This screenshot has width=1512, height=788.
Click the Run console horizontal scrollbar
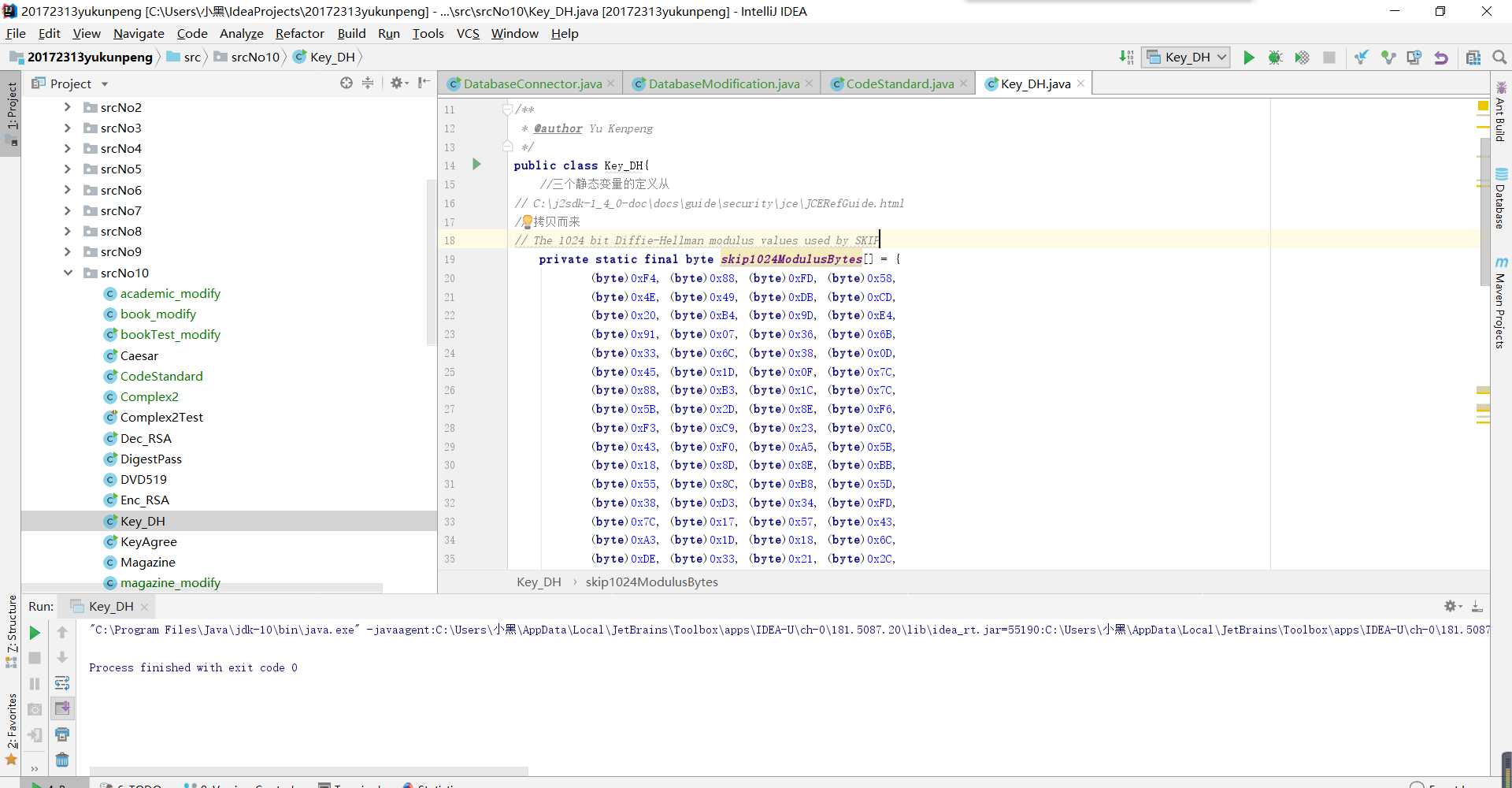[x=309, y=771]
